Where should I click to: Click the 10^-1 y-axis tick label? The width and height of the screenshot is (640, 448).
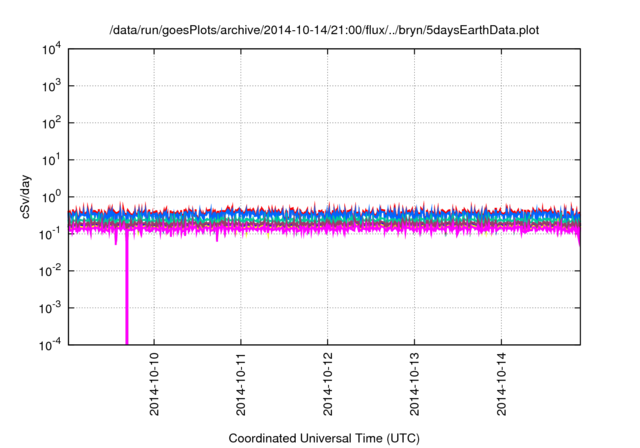coord(51,234)
